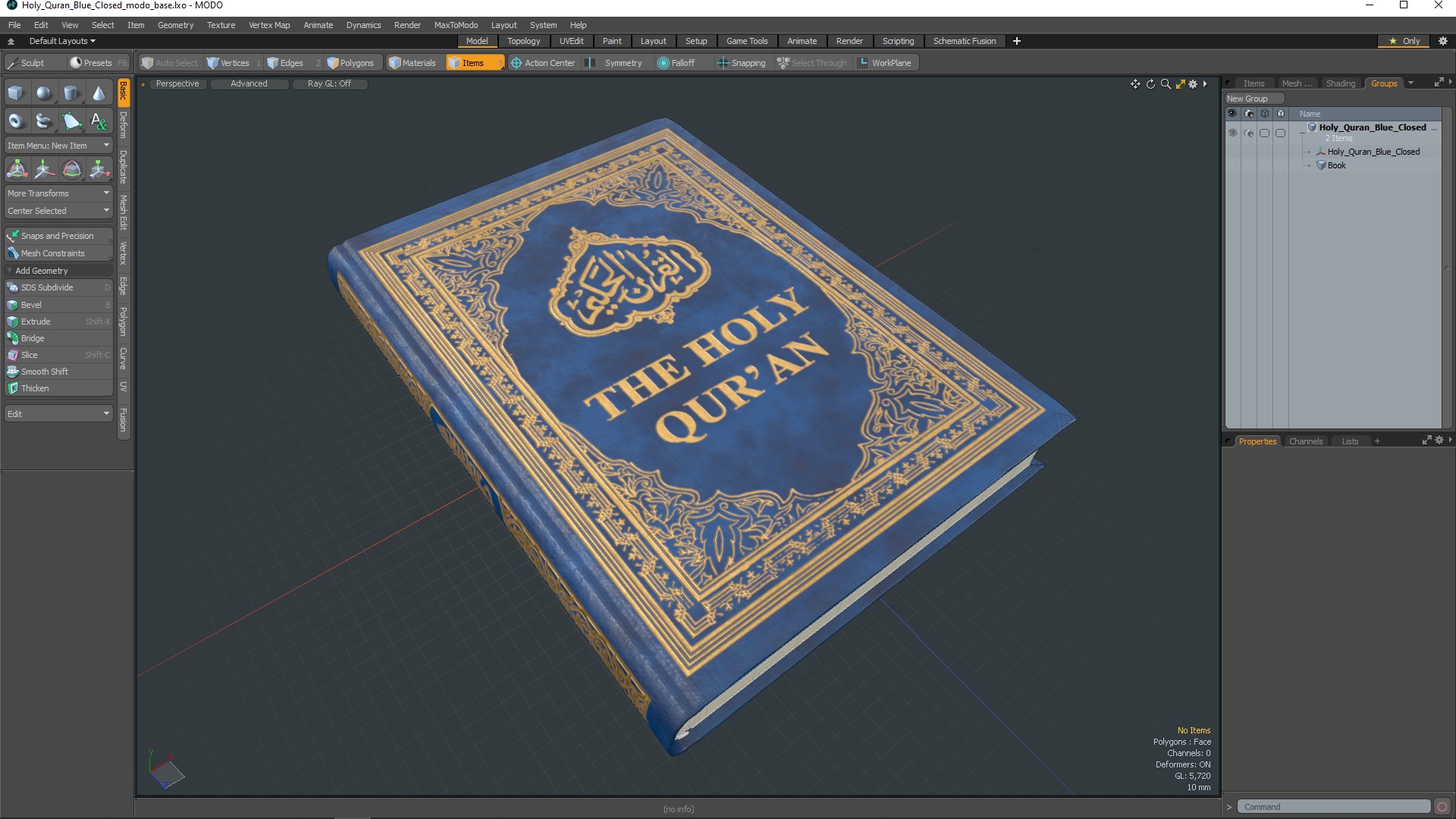Screen dimensions: 1456x819
Task: Open viewport settings gear
Action: click(x=1193, y=84)
